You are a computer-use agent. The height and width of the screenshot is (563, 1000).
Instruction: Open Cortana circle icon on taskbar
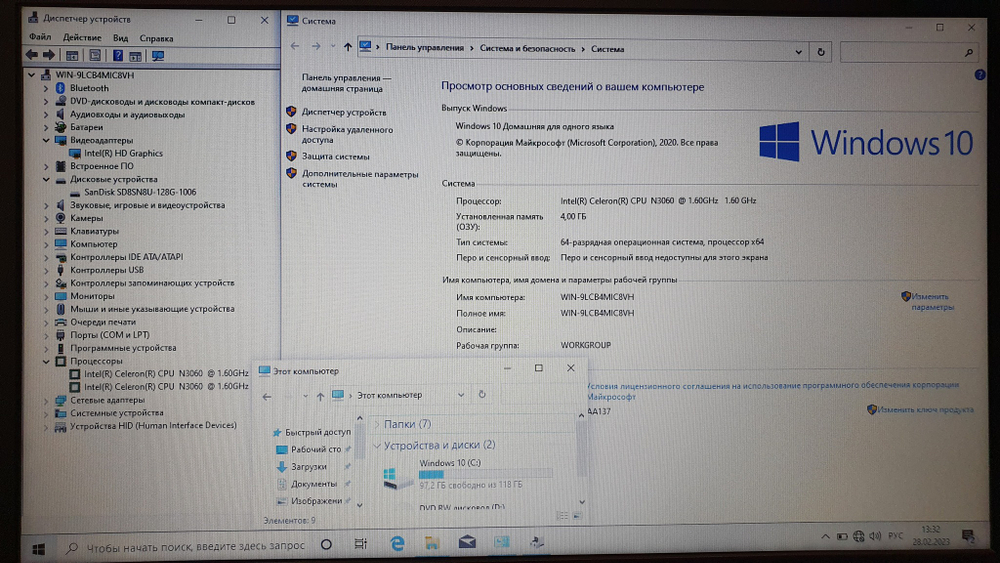pos(326,545)
